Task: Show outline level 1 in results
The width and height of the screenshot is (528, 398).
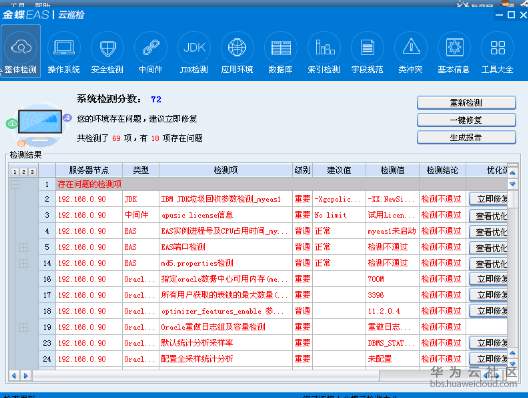Action: [14, 172]
